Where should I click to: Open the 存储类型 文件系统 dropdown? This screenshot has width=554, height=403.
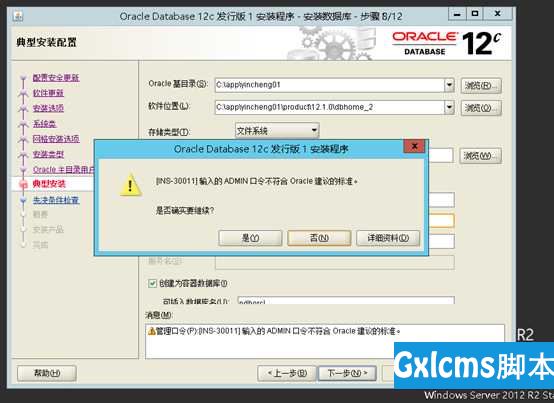click(277, 131)
